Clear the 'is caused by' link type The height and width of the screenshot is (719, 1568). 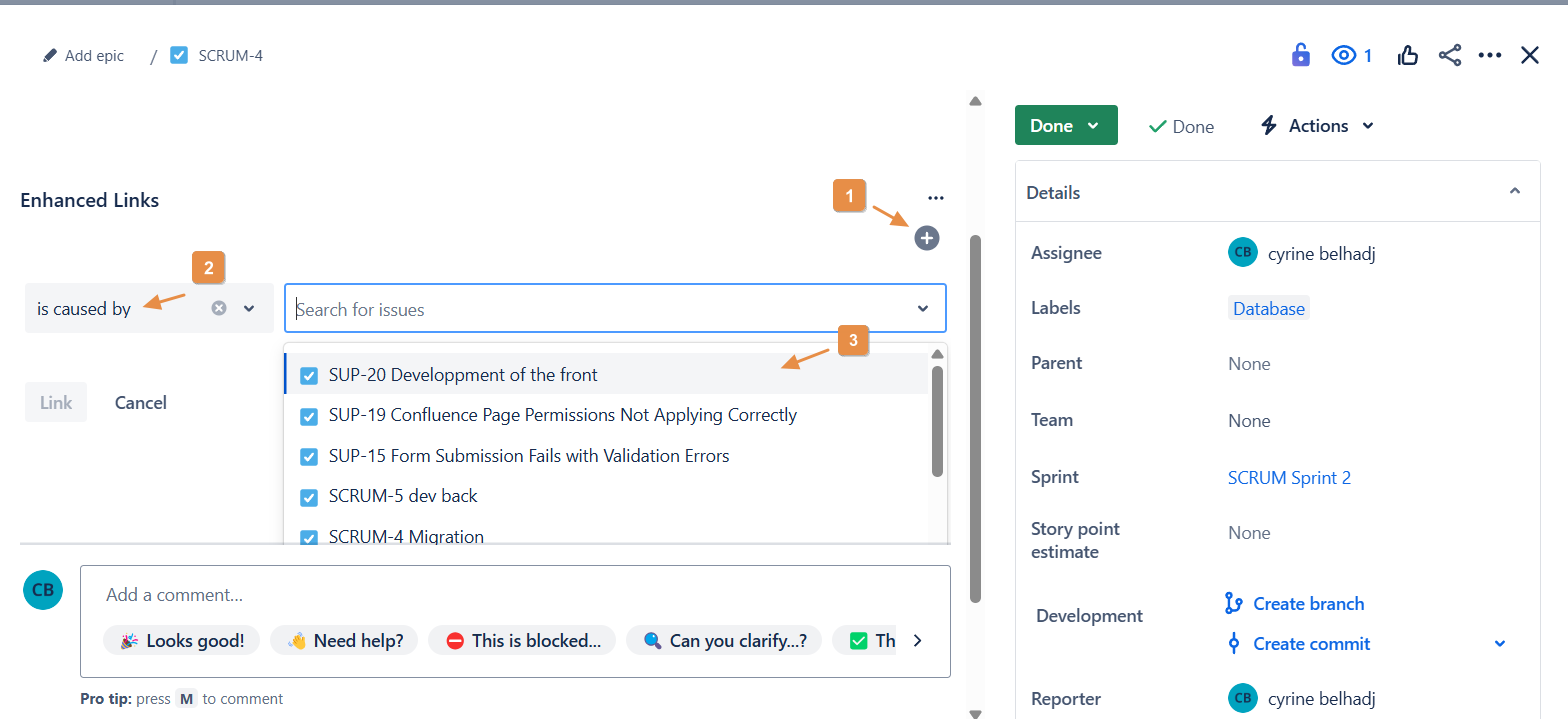219,309
